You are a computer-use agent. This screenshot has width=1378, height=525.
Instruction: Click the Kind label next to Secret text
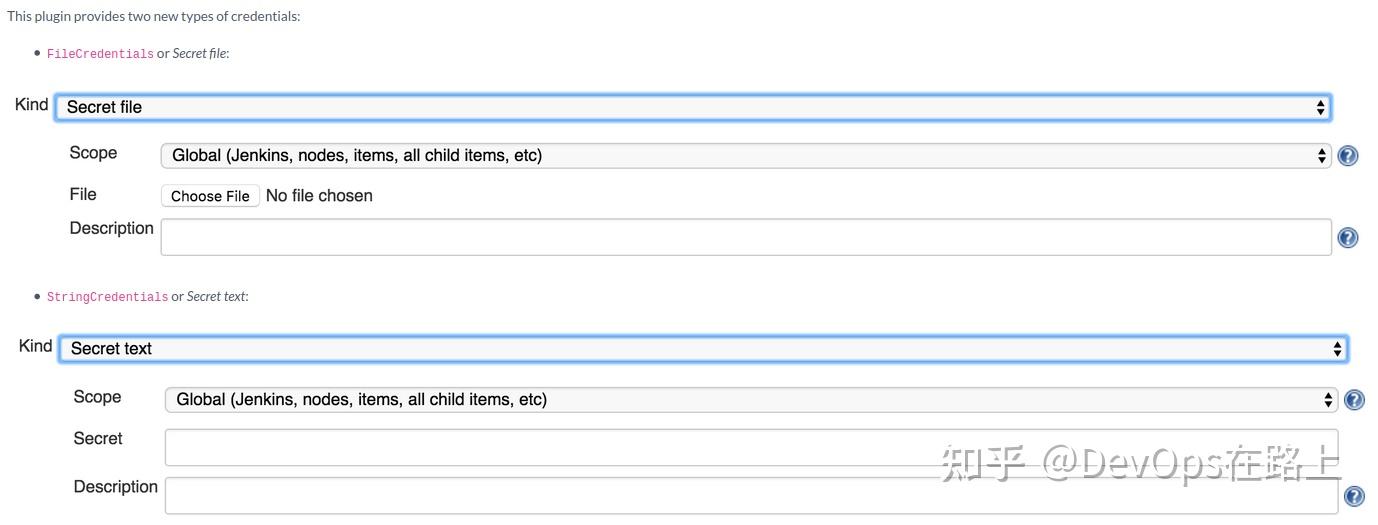36,346
